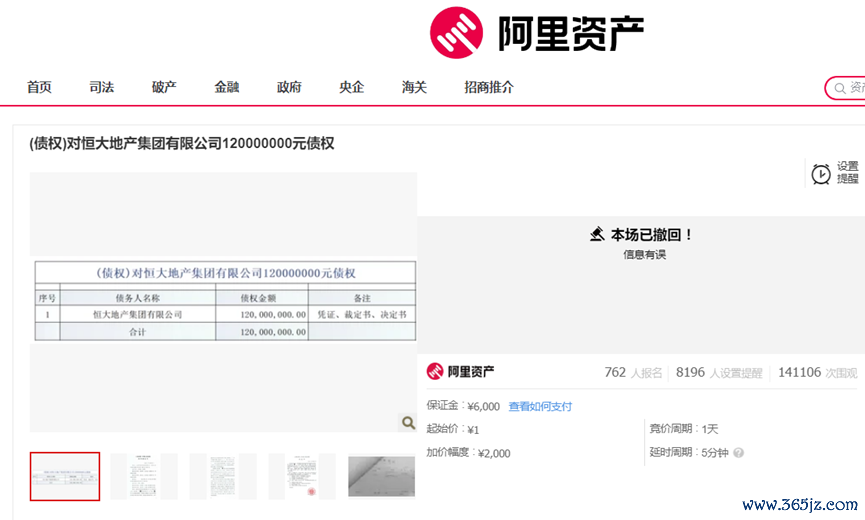Click 8196 人设置提醒 count
865x520 pixels.
pos(719,373)
